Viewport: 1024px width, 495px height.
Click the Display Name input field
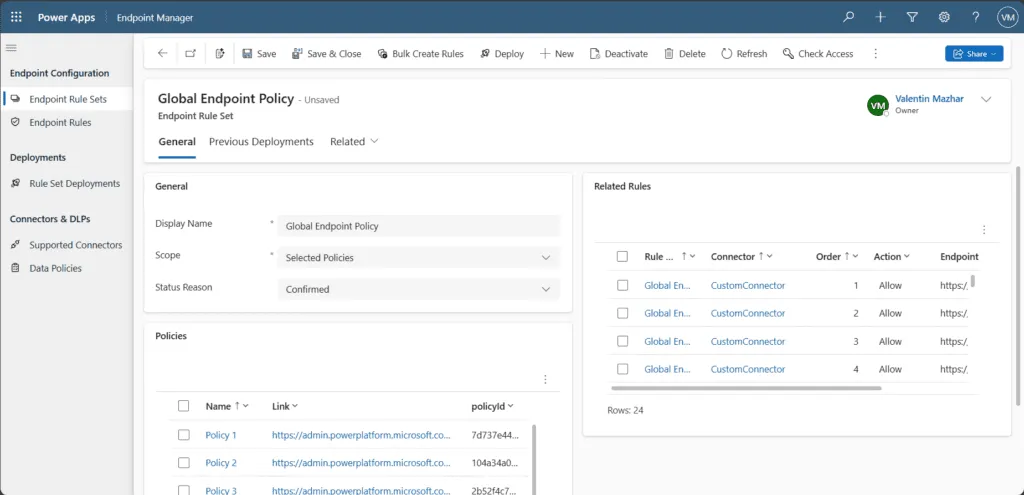pyautogui.click(x=419, y=226)
